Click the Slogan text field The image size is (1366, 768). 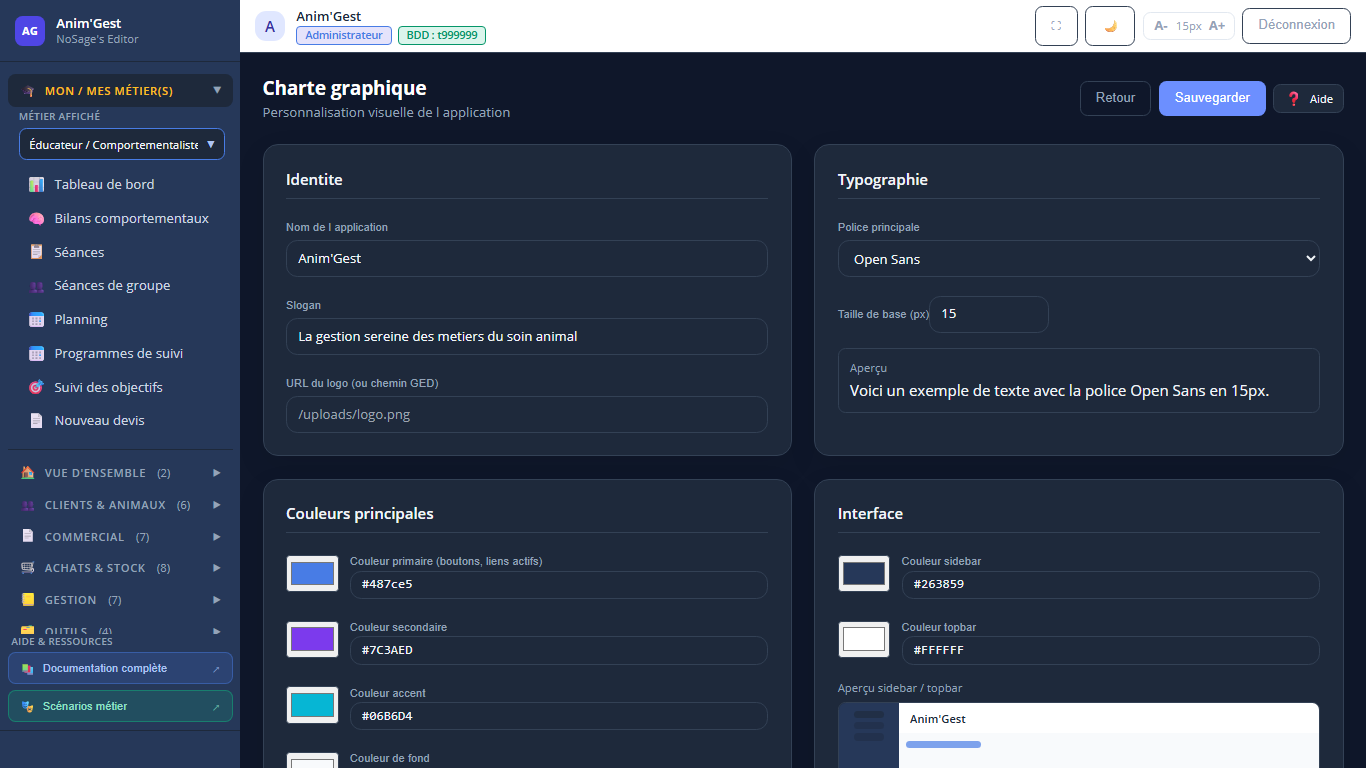point(527,336)
